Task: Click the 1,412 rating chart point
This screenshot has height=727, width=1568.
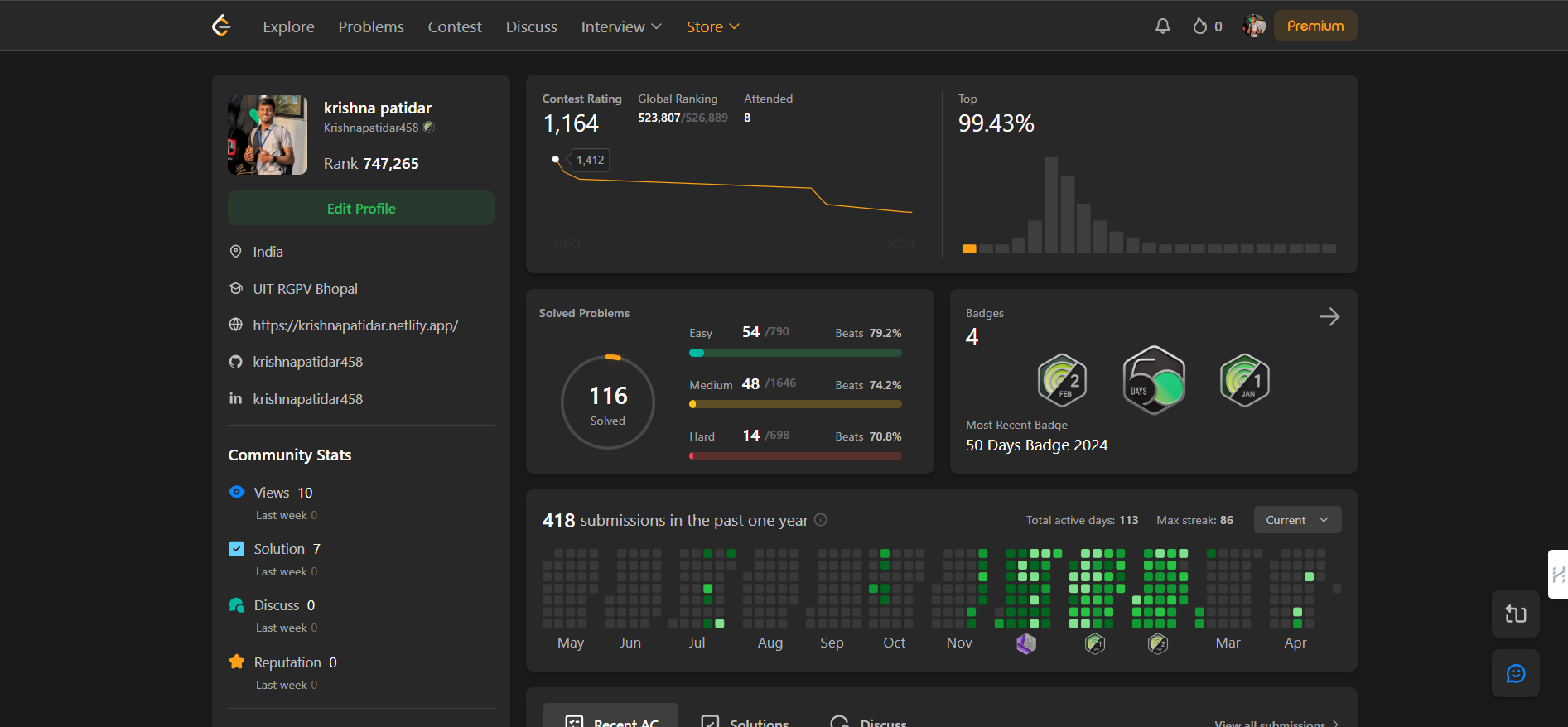Action: [x=555, y=159]
